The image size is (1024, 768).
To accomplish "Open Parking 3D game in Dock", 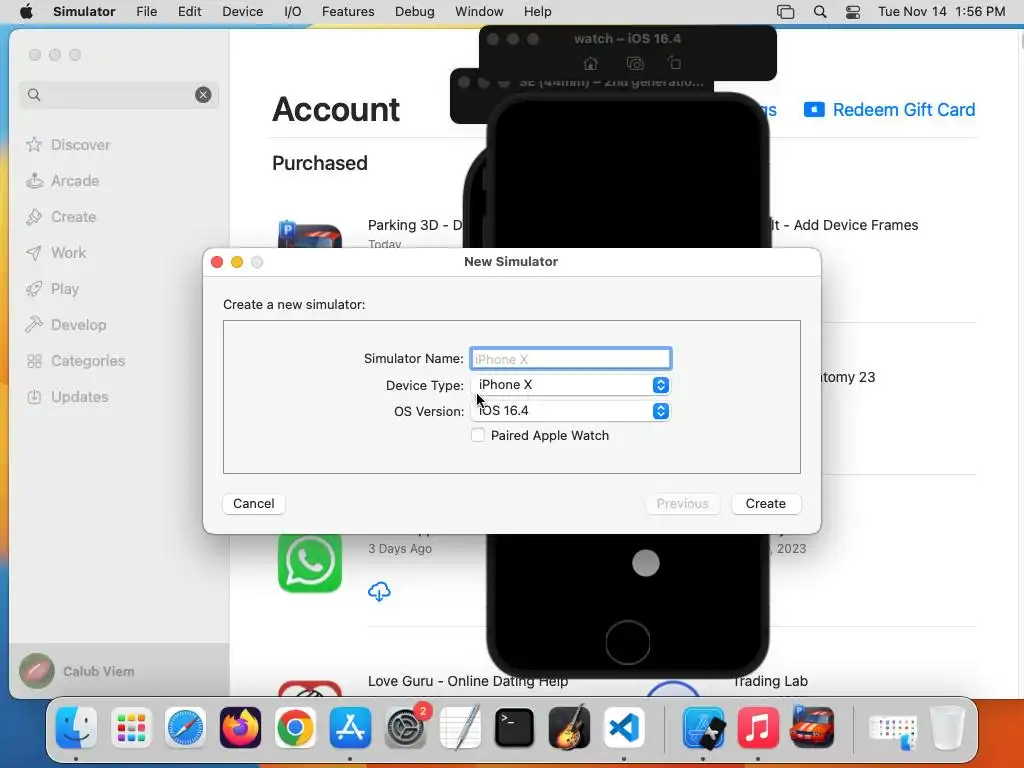I will pos(812,728).
